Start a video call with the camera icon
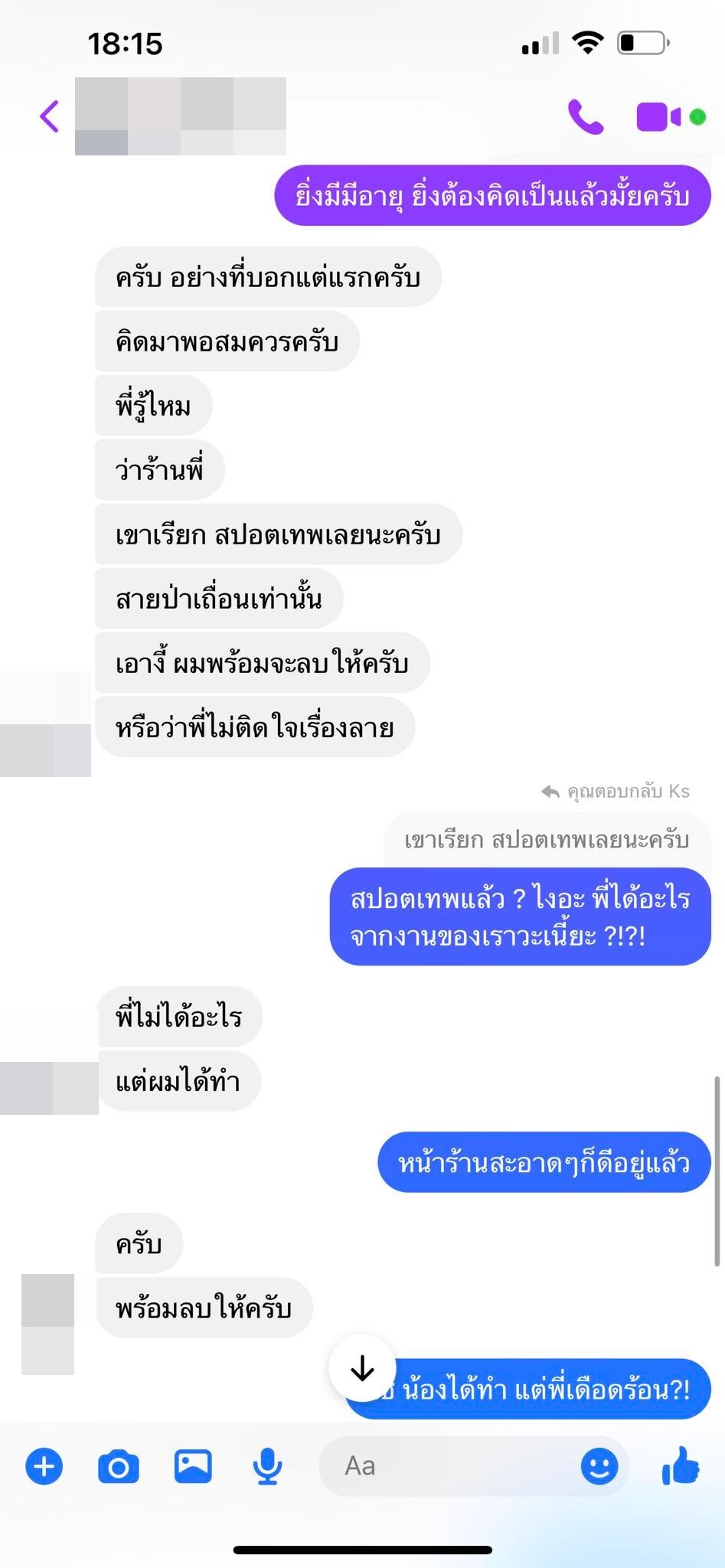The width and height of the screenshot is (725, 1568). 658,117
